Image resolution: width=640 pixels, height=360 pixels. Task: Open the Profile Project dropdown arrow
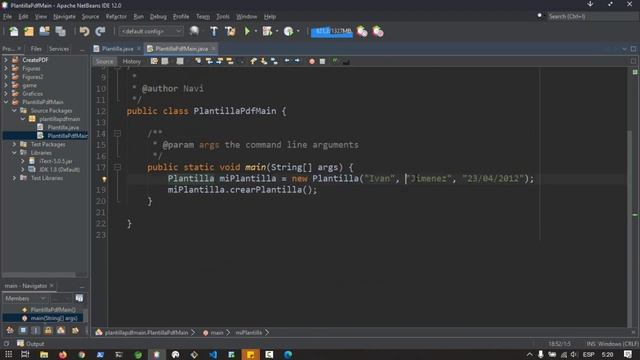pos(298,31)
